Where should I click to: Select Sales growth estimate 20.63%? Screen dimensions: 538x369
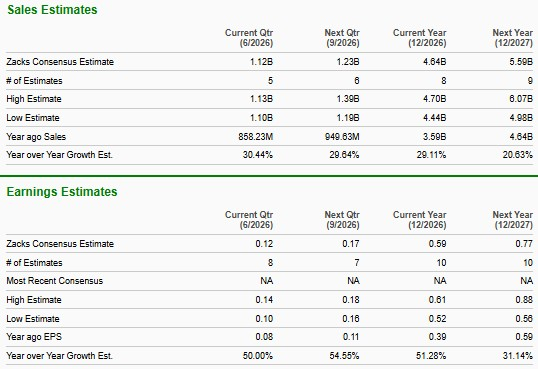tap(518, 155)
